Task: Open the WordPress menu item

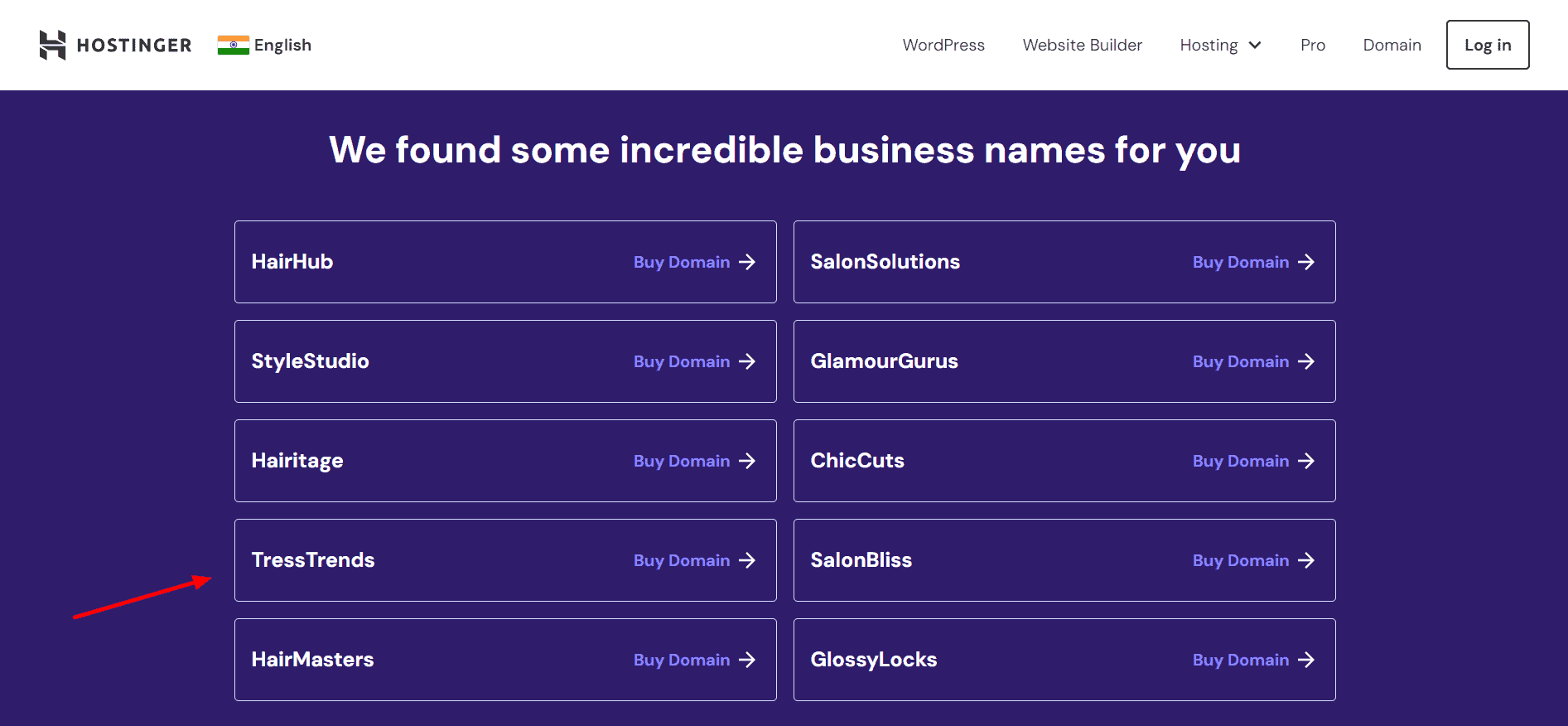Action: (943, 45)
